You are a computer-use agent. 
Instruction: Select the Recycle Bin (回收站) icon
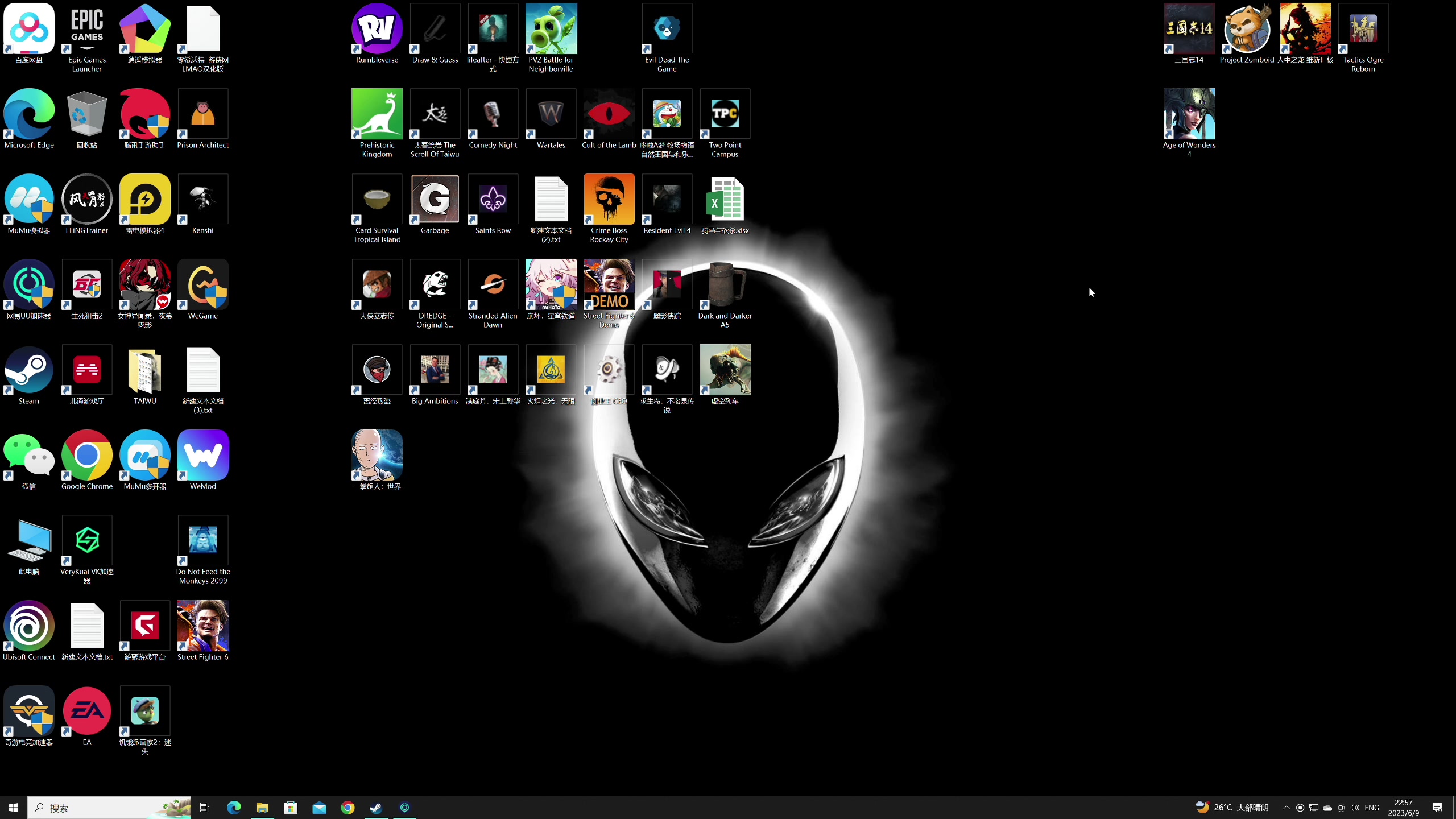point(87,119)
